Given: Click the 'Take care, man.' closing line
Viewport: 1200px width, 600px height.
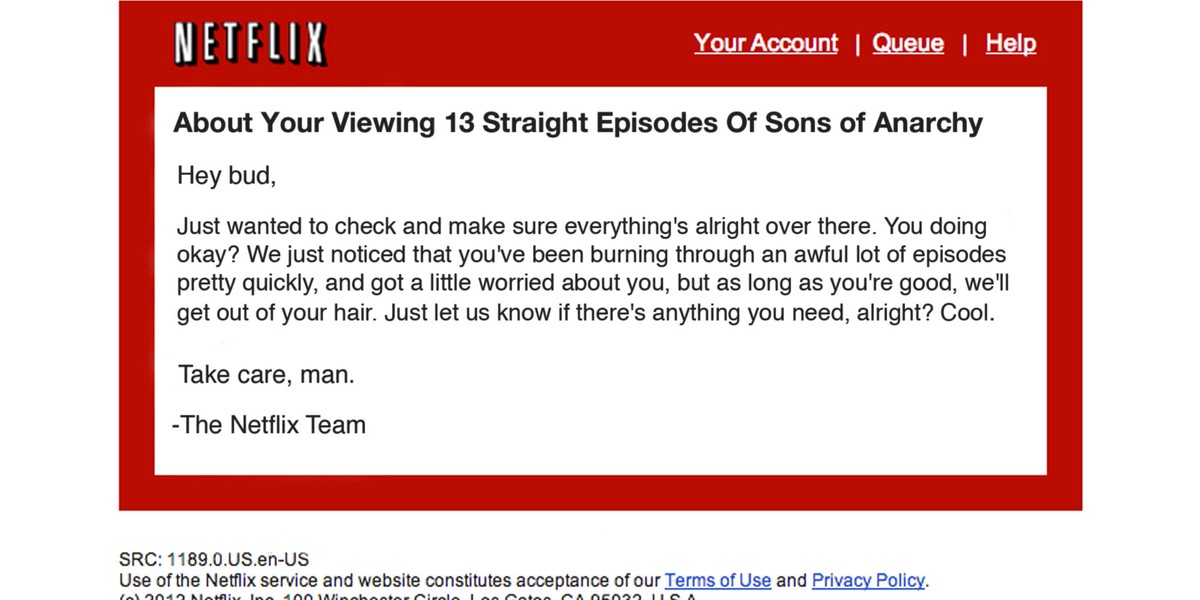Looking at the screenshot, I should (x=267, y=375).
